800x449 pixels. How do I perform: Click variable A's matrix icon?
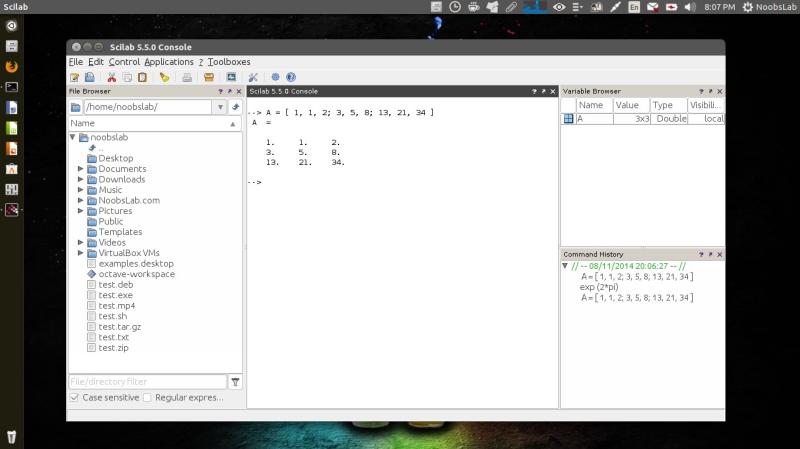click(568, 119)
